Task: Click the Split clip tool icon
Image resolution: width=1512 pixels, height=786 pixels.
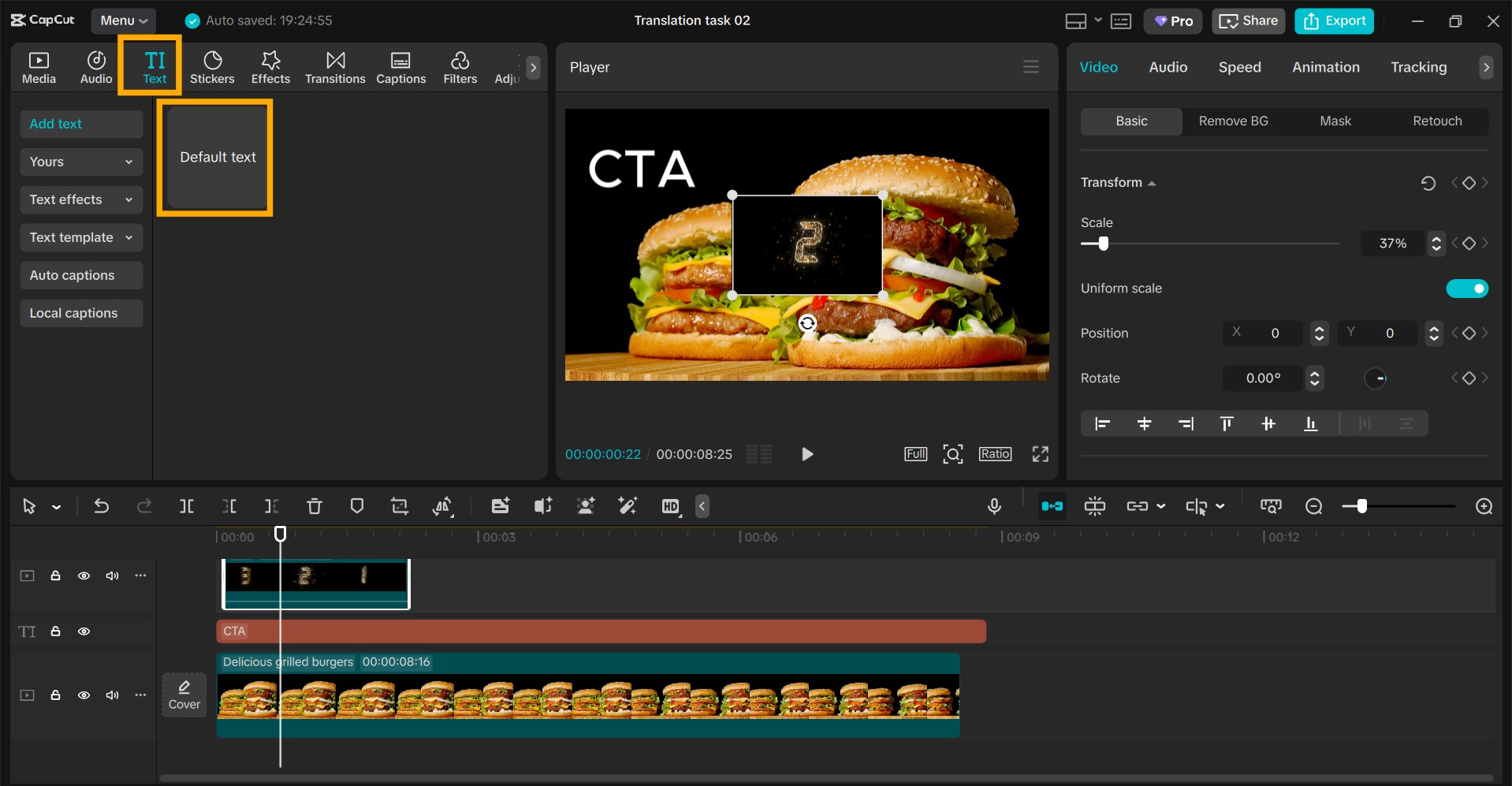Action: [x=187, y=506]
